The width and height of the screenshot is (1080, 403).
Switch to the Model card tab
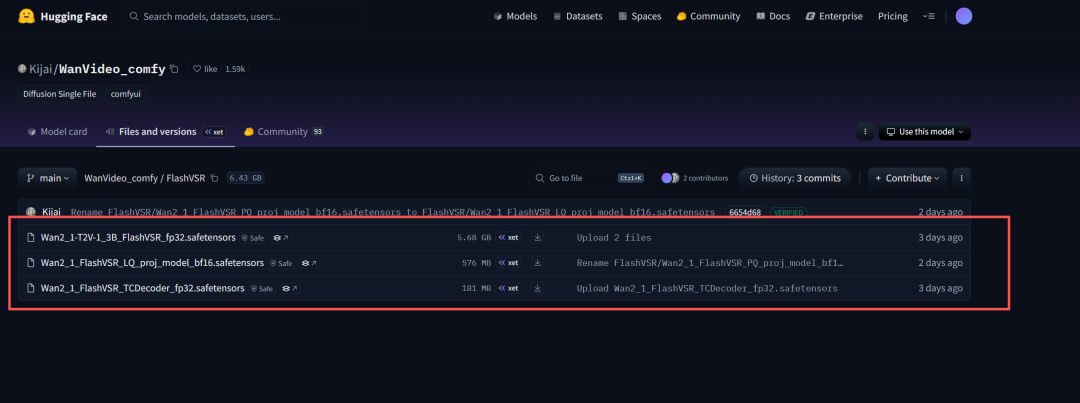(57, 132)
